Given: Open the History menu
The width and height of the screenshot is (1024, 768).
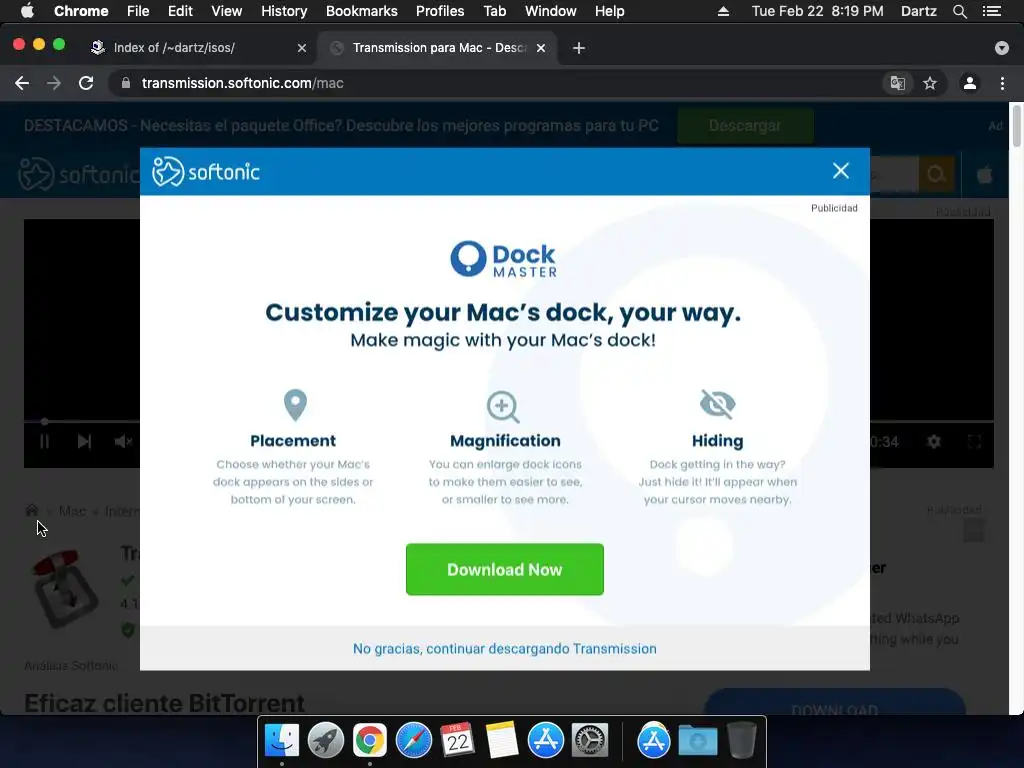Looking at the screenshot, I should 284,11.
